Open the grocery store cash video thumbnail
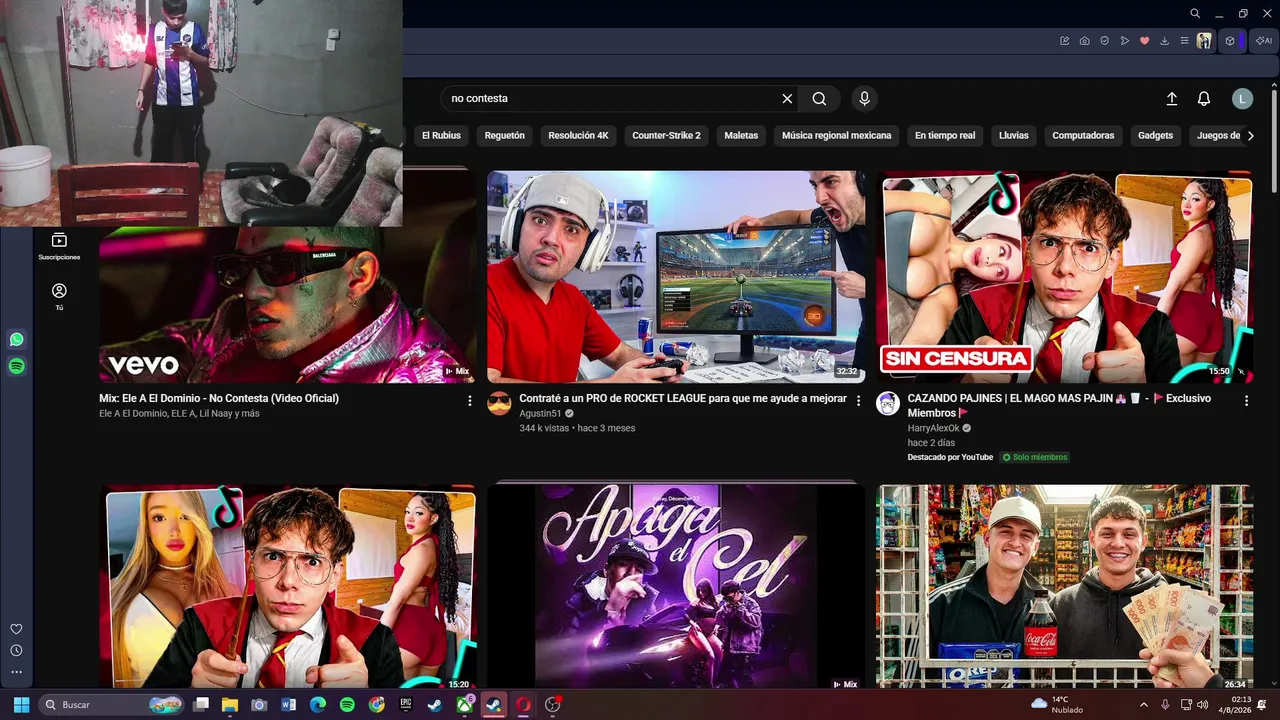The height and width of the screenshot is (720, 1280). pos(1064,588)
